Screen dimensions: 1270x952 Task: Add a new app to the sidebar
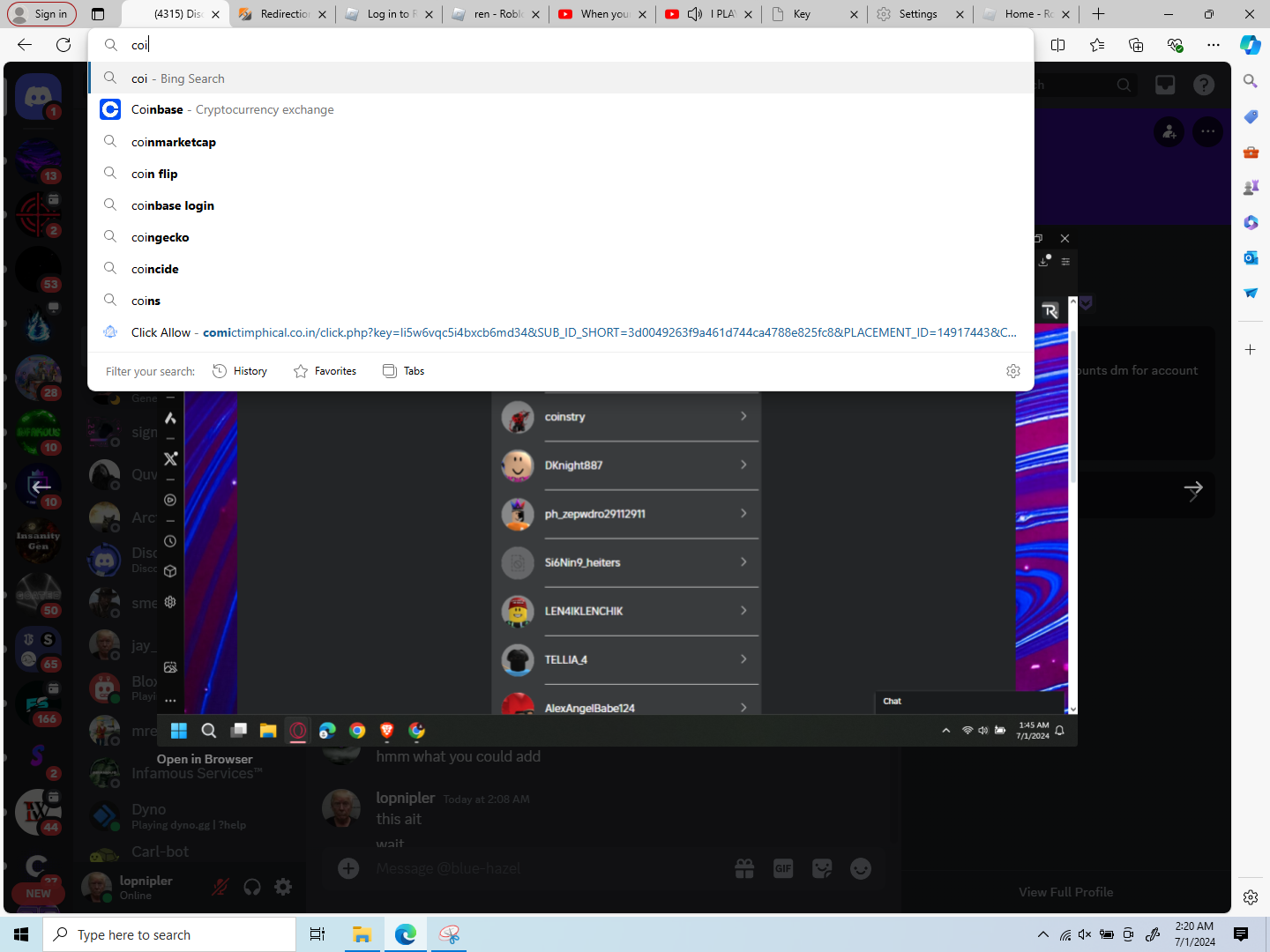tap(1250, 350)
